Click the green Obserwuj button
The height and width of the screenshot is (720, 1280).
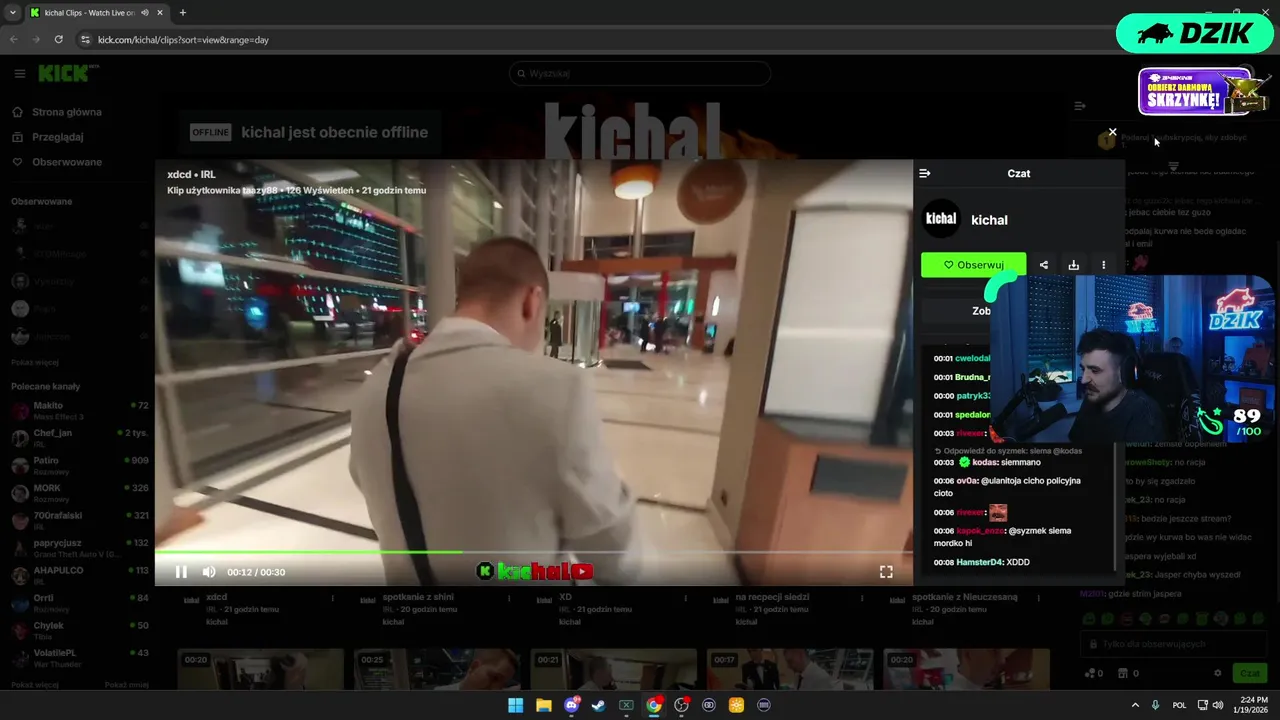coord(973,265)
